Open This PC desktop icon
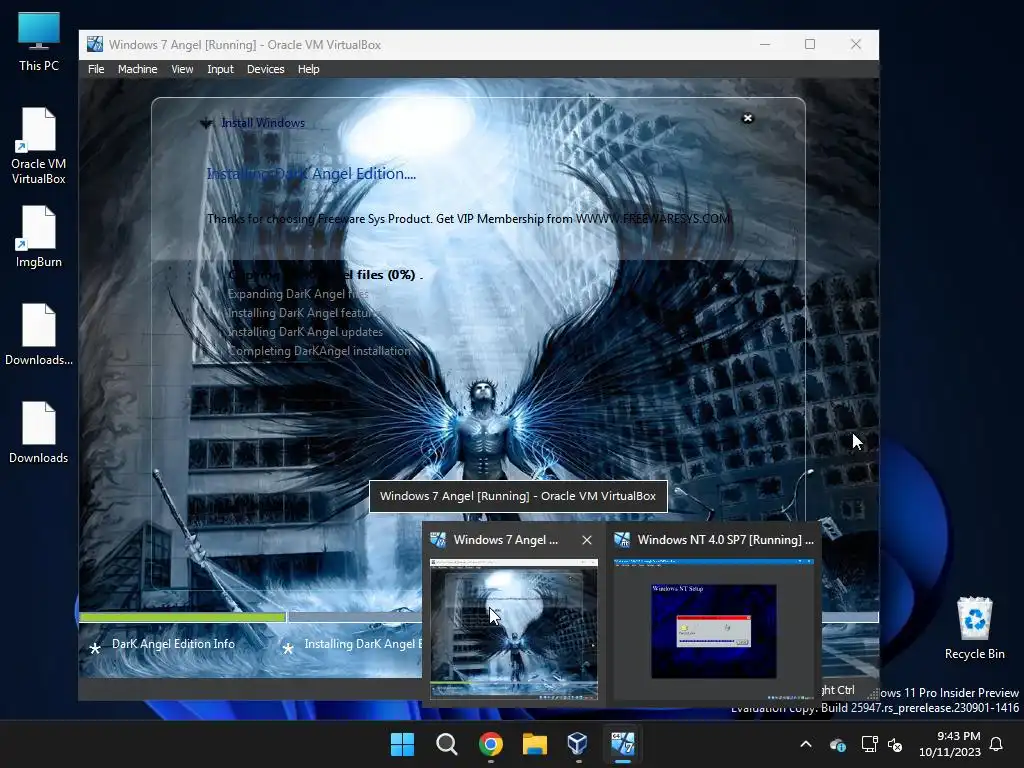 click(x=39, y=41)
